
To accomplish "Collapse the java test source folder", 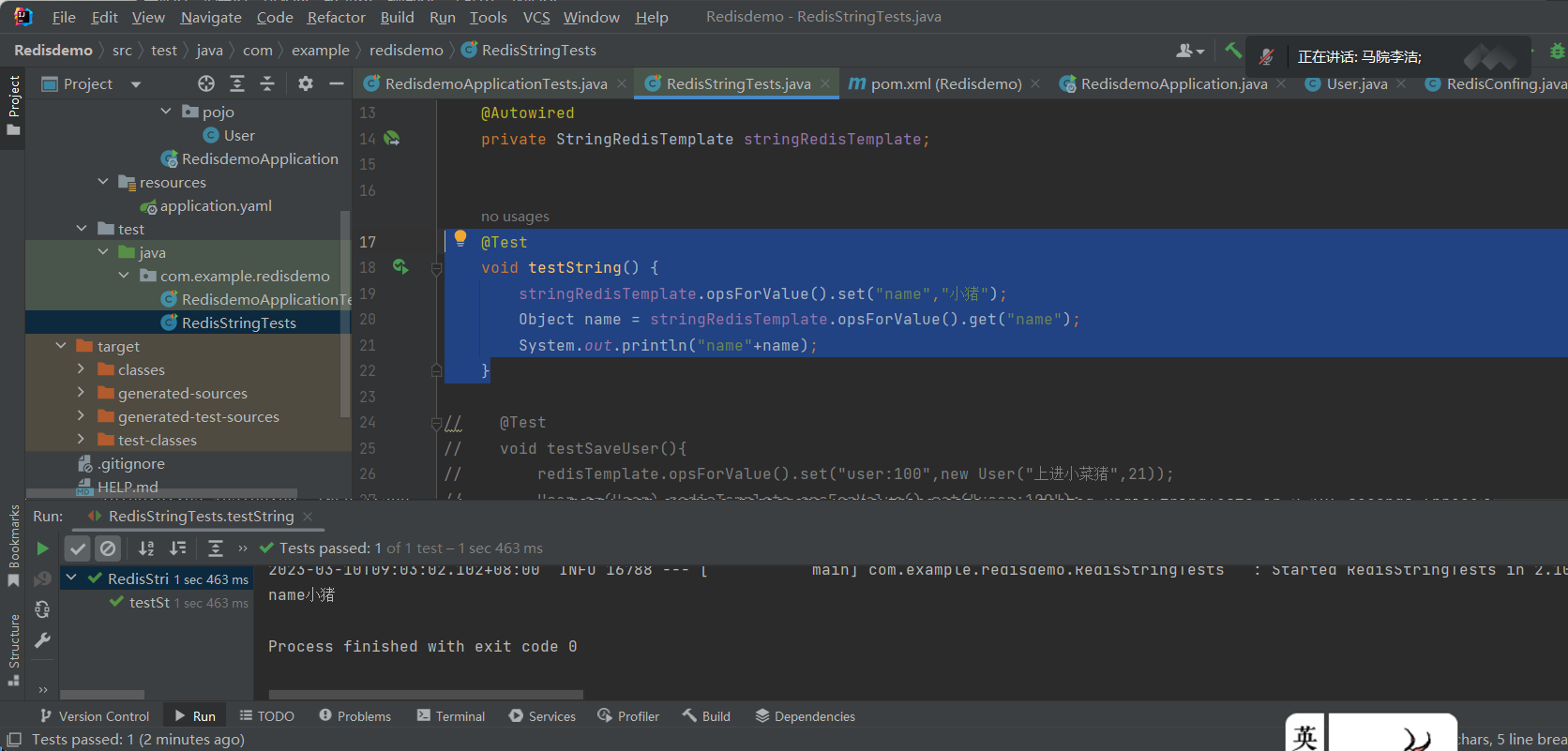I will pyautogui.click(x=103, y=252).
